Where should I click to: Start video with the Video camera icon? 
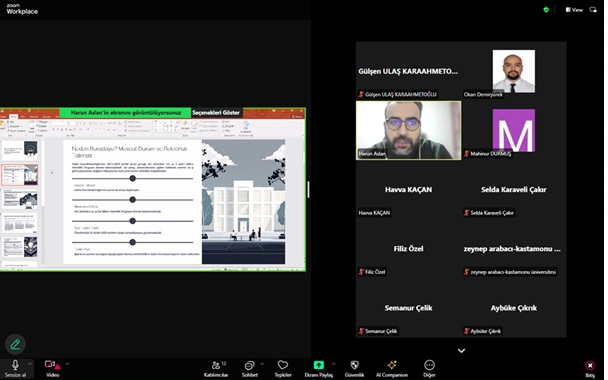(52, 365)
